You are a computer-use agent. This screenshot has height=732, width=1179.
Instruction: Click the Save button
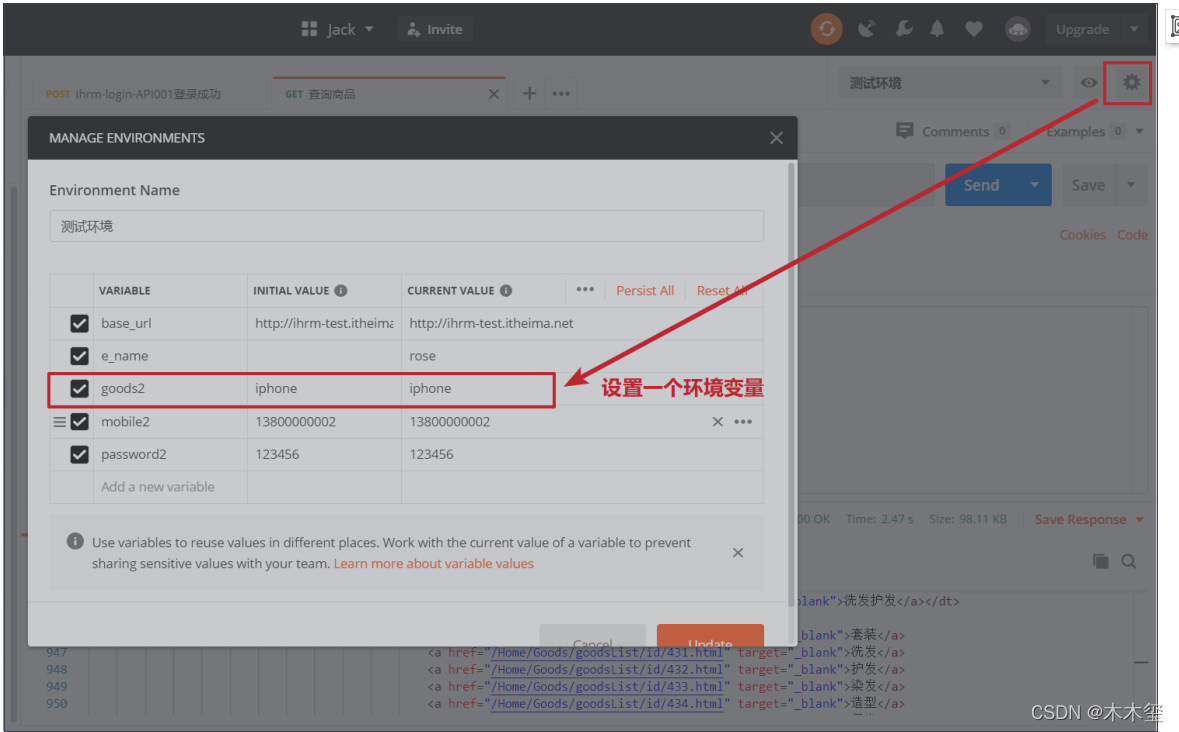coord(1088,185)
